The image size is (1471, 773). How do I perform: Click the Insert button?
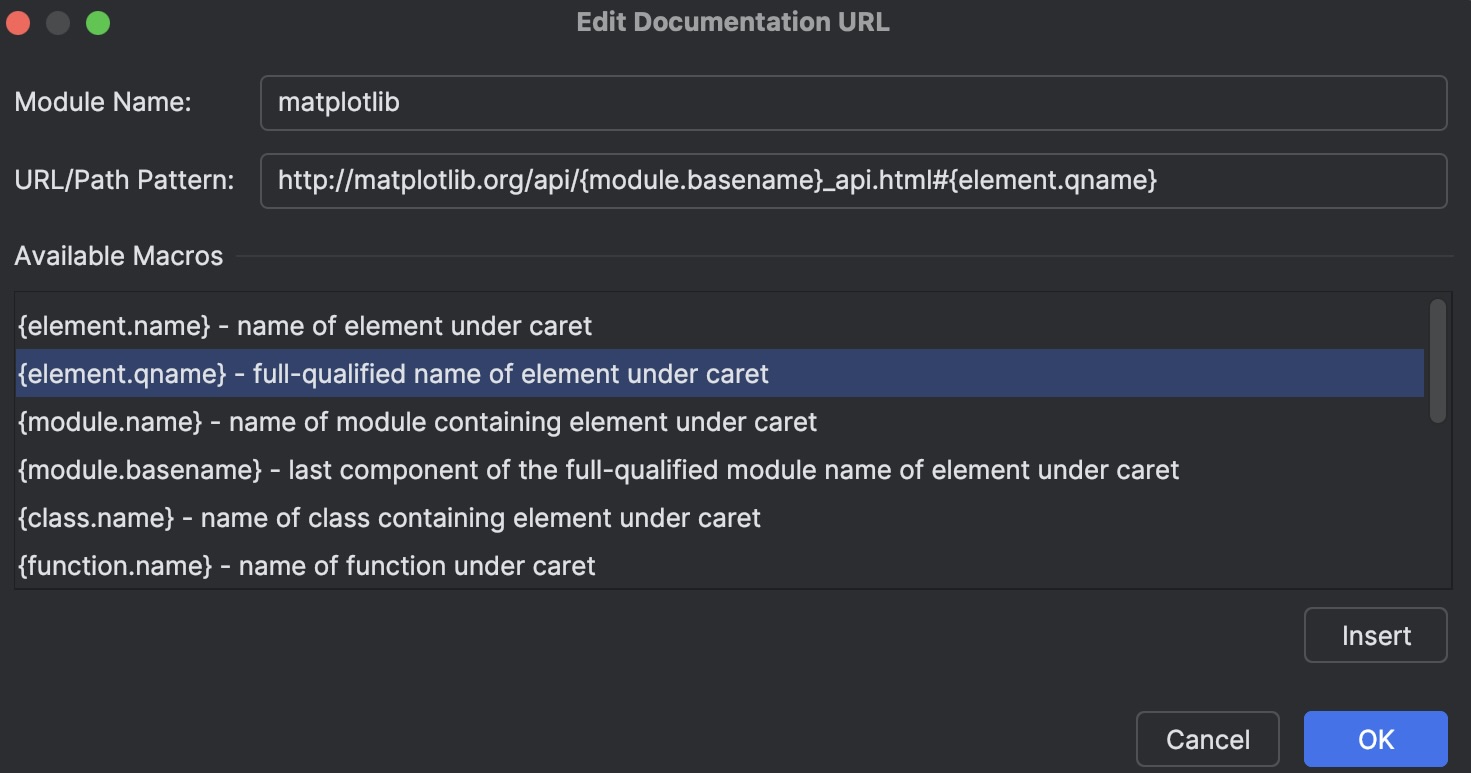(1375, 635)
